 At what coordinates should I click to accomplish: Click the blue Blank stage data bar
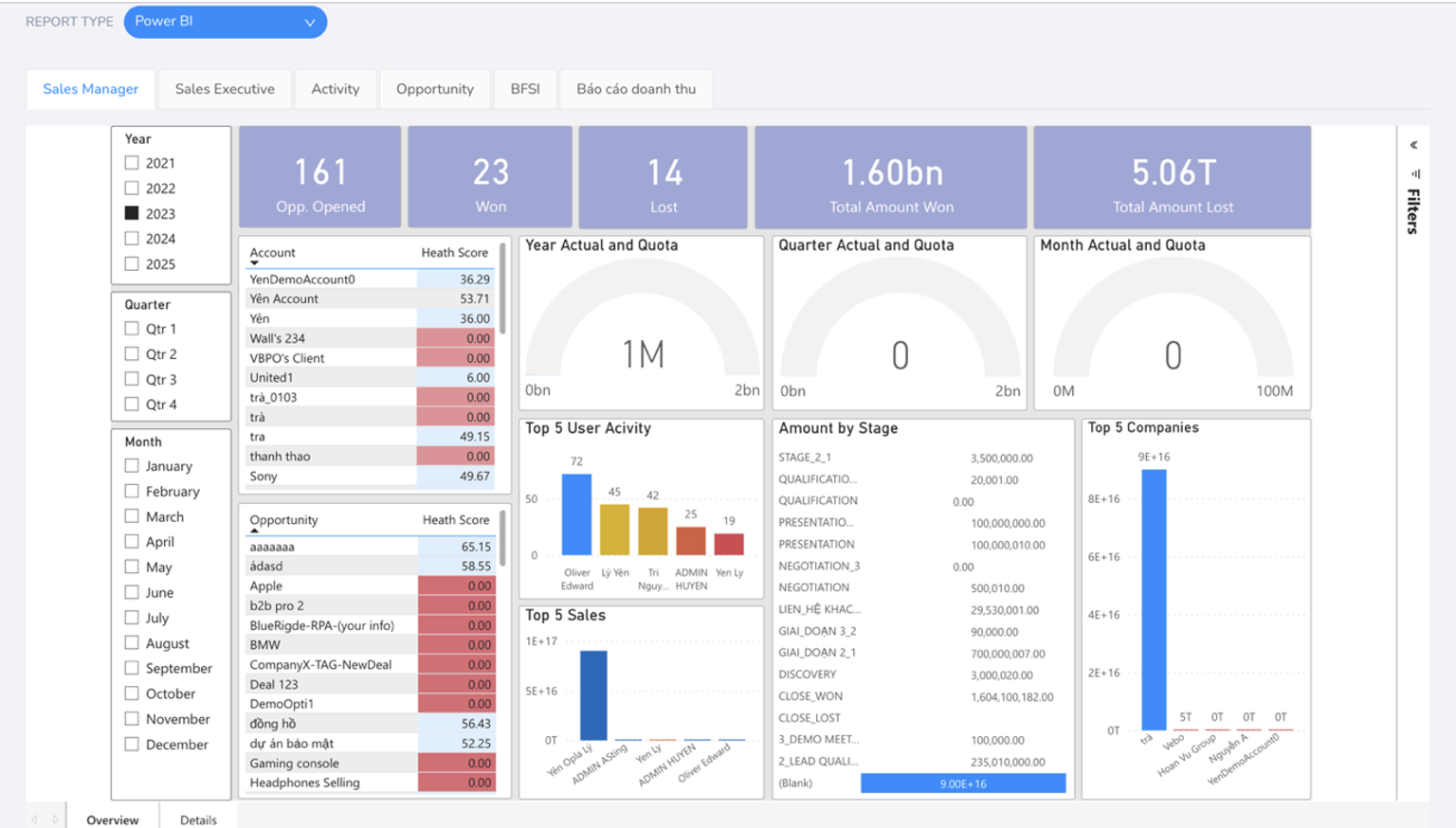(963, 783)
